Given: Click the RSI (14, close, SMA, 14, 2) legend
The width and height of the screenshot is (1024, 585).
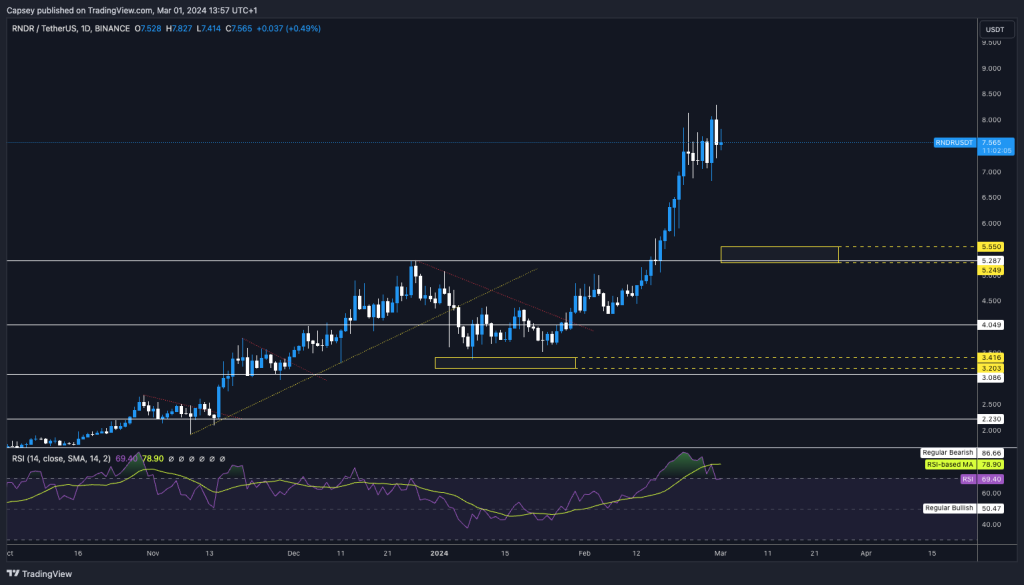Looking at the screenshot, I should (x=61, y=459).
